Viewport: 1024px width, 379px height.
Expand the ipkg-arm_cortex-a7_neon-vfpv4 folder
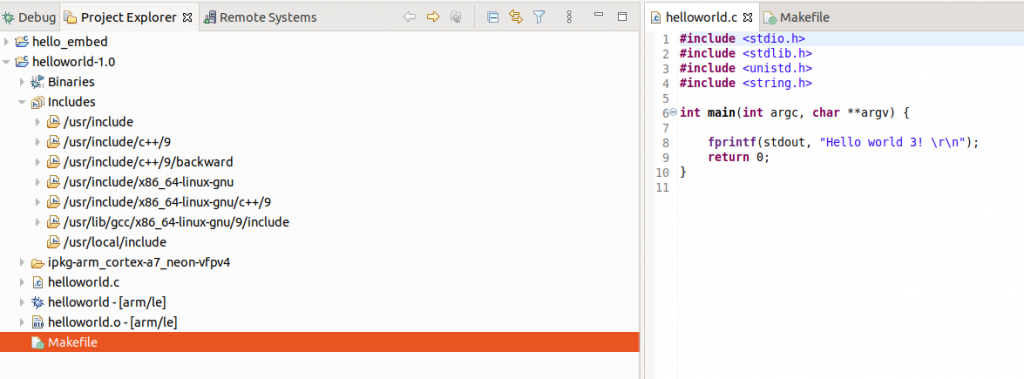click(22, 263)
